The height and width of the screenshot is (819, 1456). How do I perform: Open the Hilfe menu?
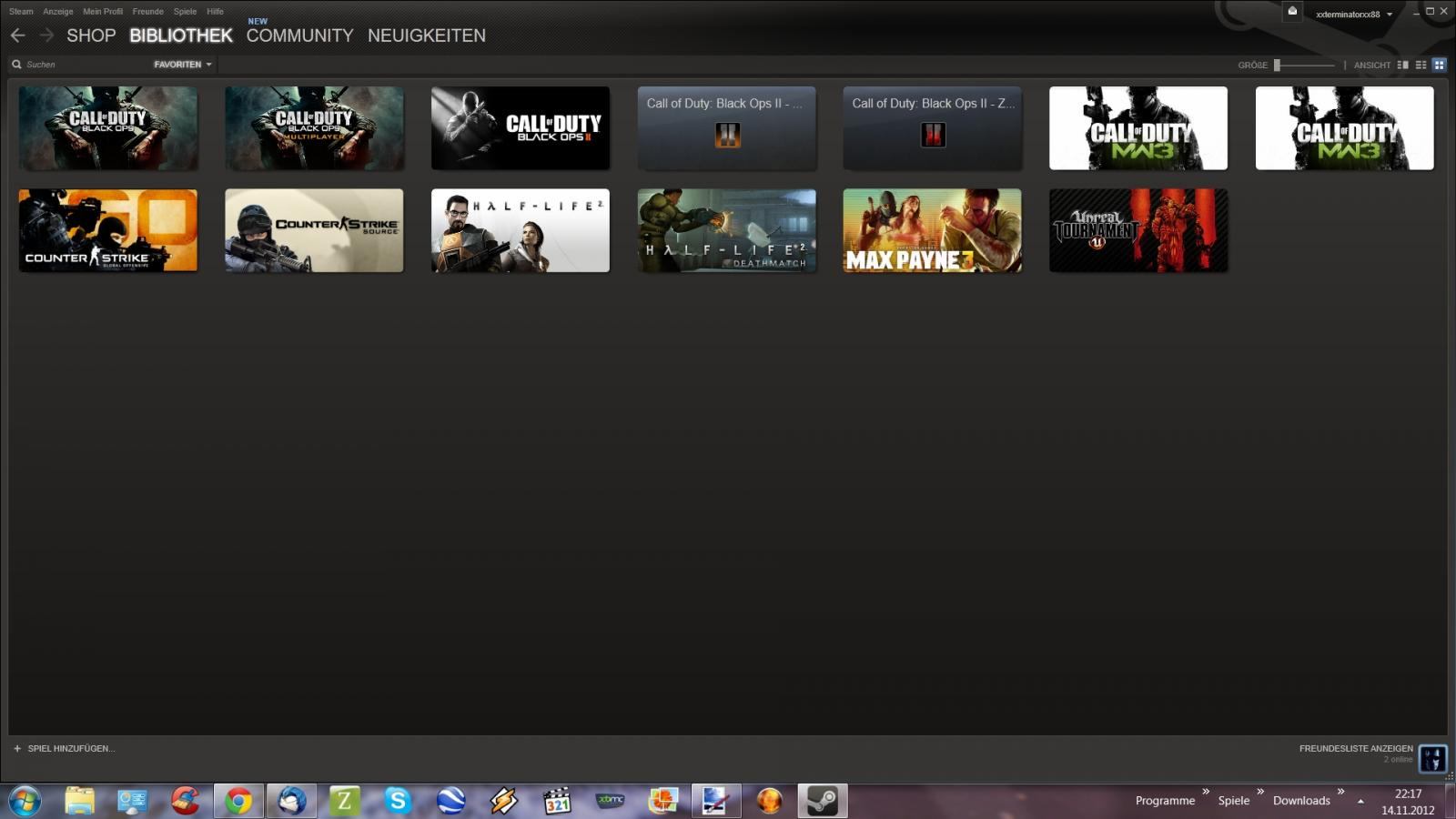[x=215, y=12]
